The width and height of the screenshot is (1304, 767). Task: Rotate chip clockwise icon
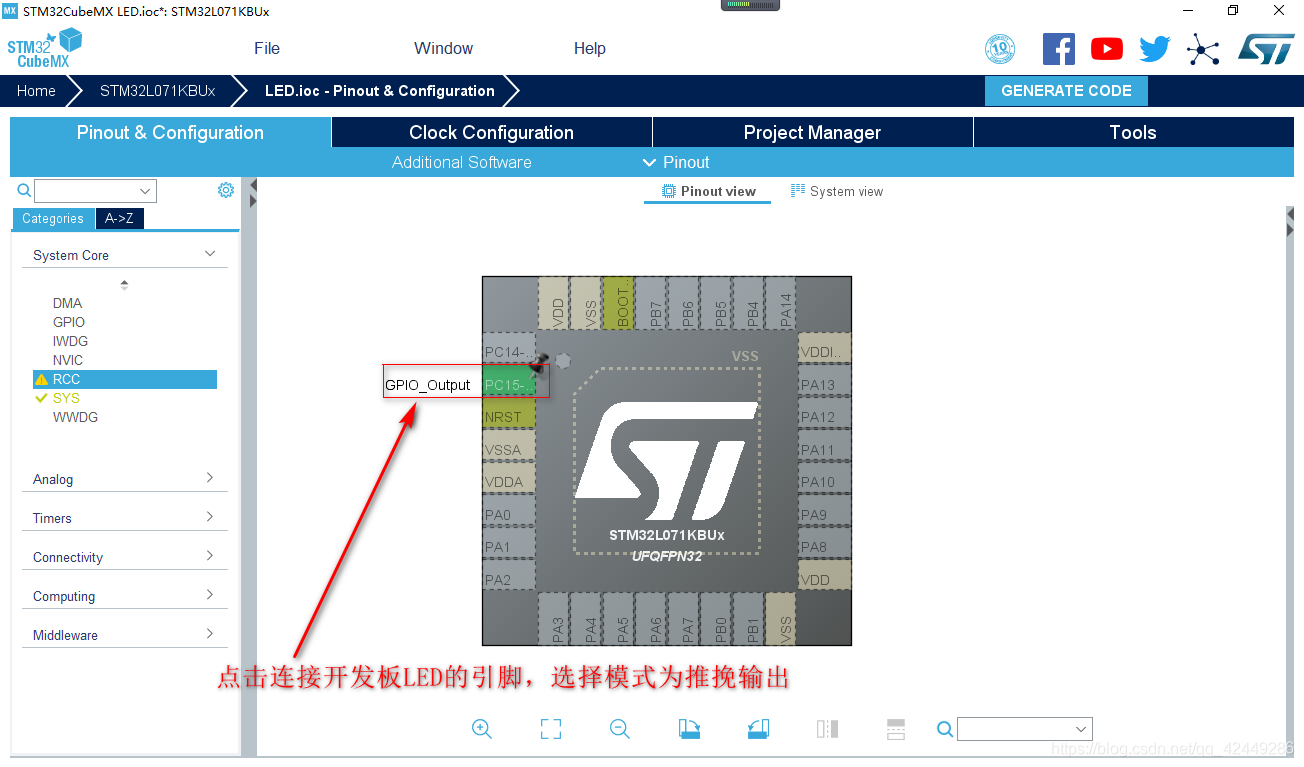point(689,729)
